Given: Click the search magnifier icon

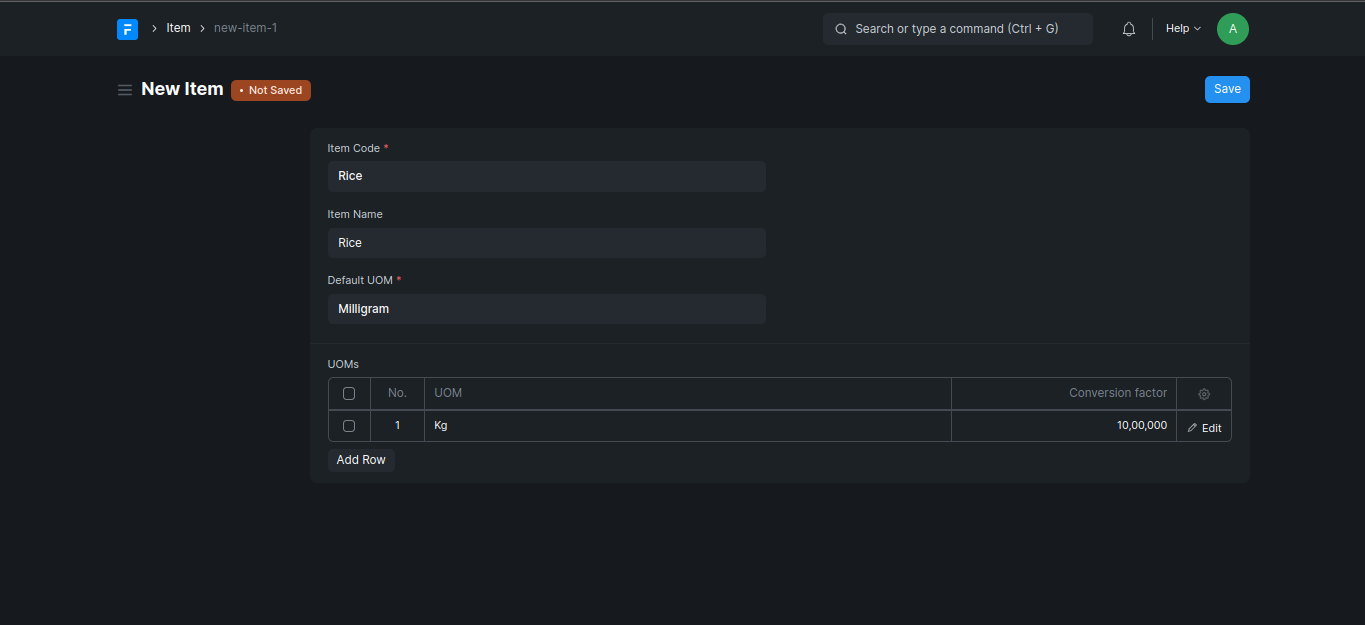Looking at the screenshot, I should click(x=841, y=29).
